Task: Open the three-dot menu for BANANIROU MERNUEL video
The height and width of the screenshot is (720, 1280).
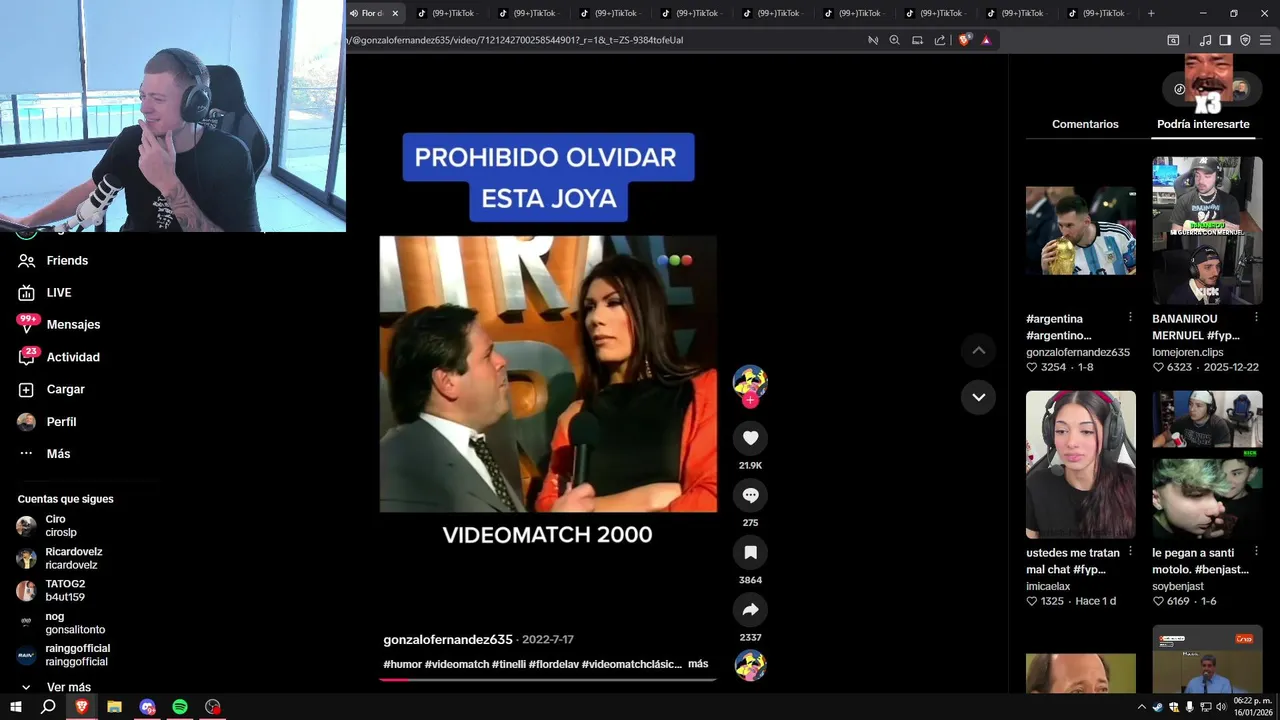Action: point(1256,318)
